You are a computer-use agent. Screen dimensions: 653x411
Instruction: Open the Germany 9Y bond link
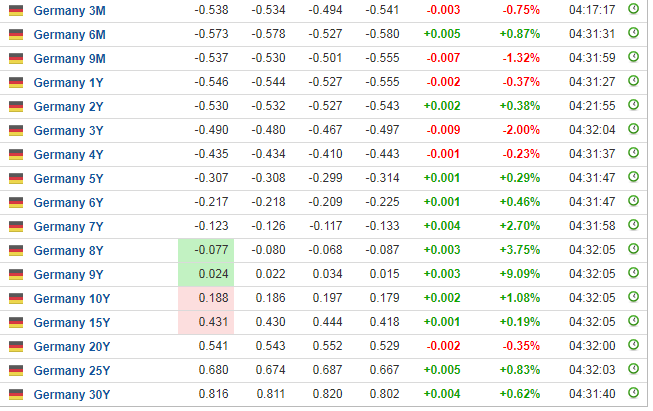point(68,275)
